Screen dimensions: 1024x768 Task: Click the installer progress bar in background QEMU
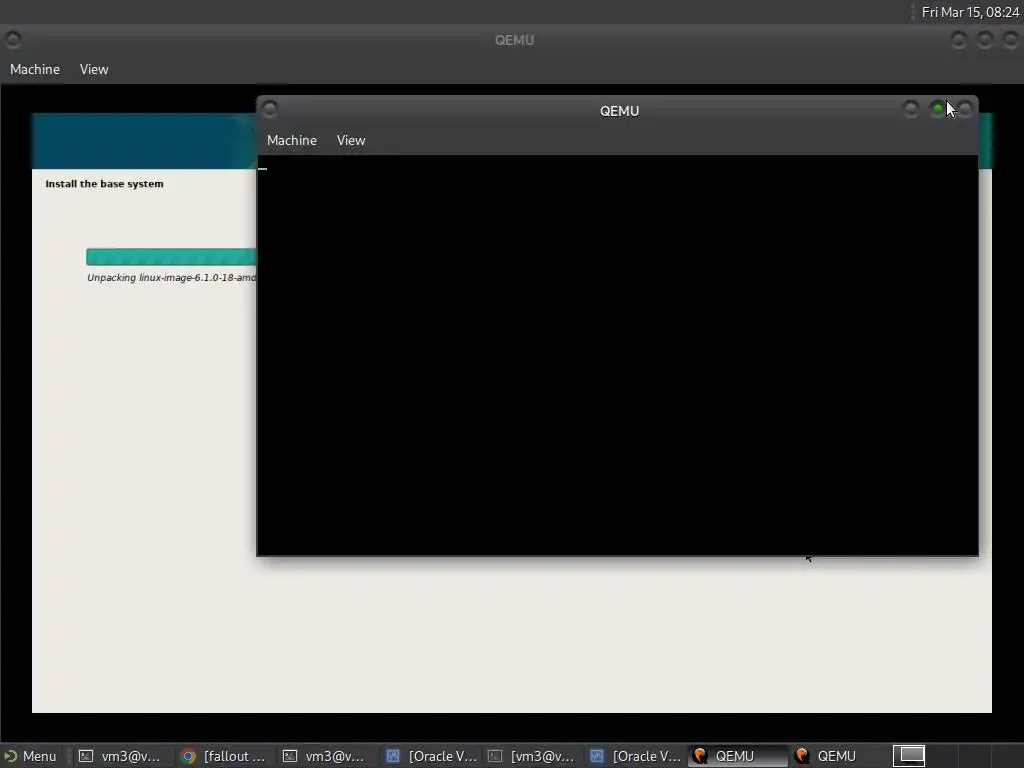[171, 257]
